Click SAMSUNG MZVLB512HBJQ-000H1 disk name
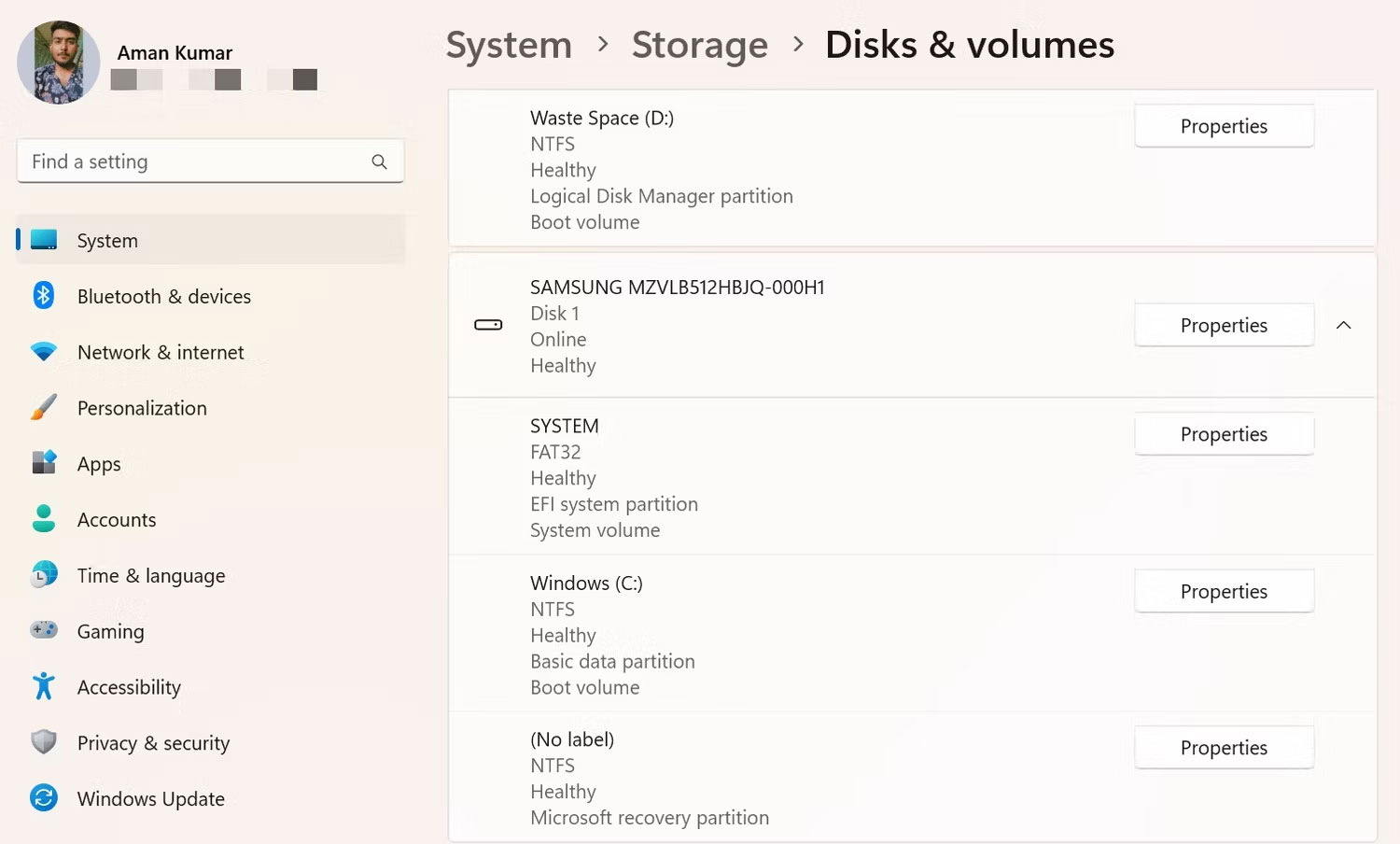Viewport: 1400px width, 844px height. (x=678, y=288)
